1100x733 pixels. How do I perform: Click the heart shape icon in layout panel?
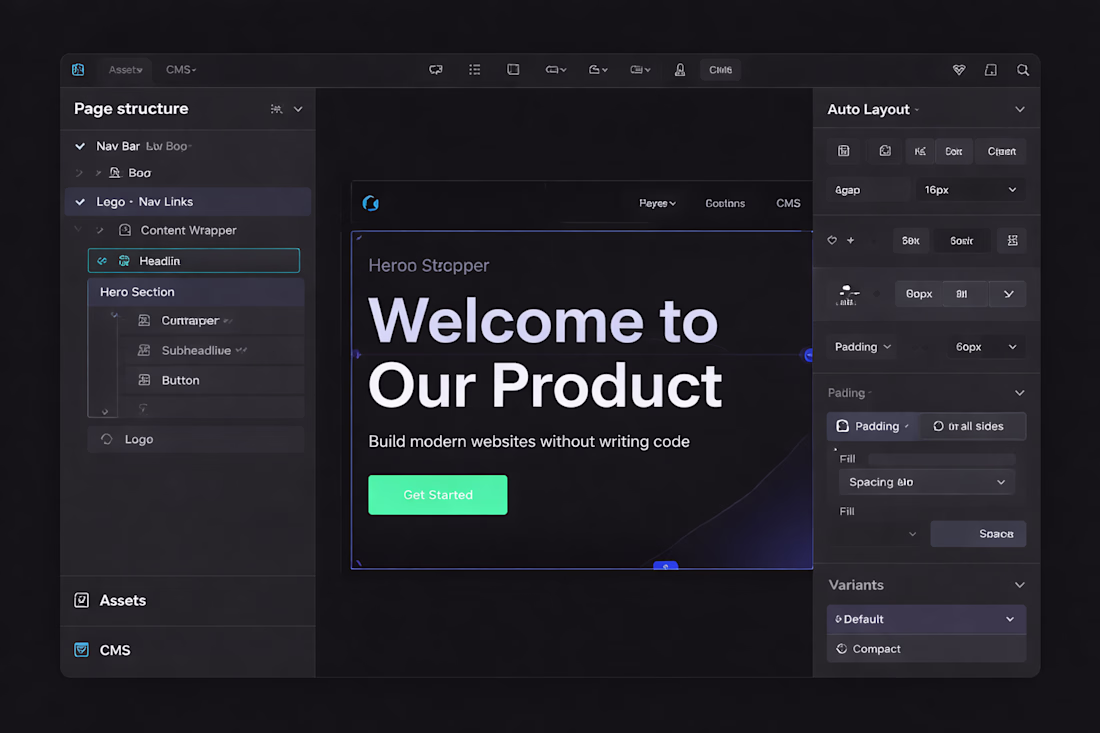[832, 241]
